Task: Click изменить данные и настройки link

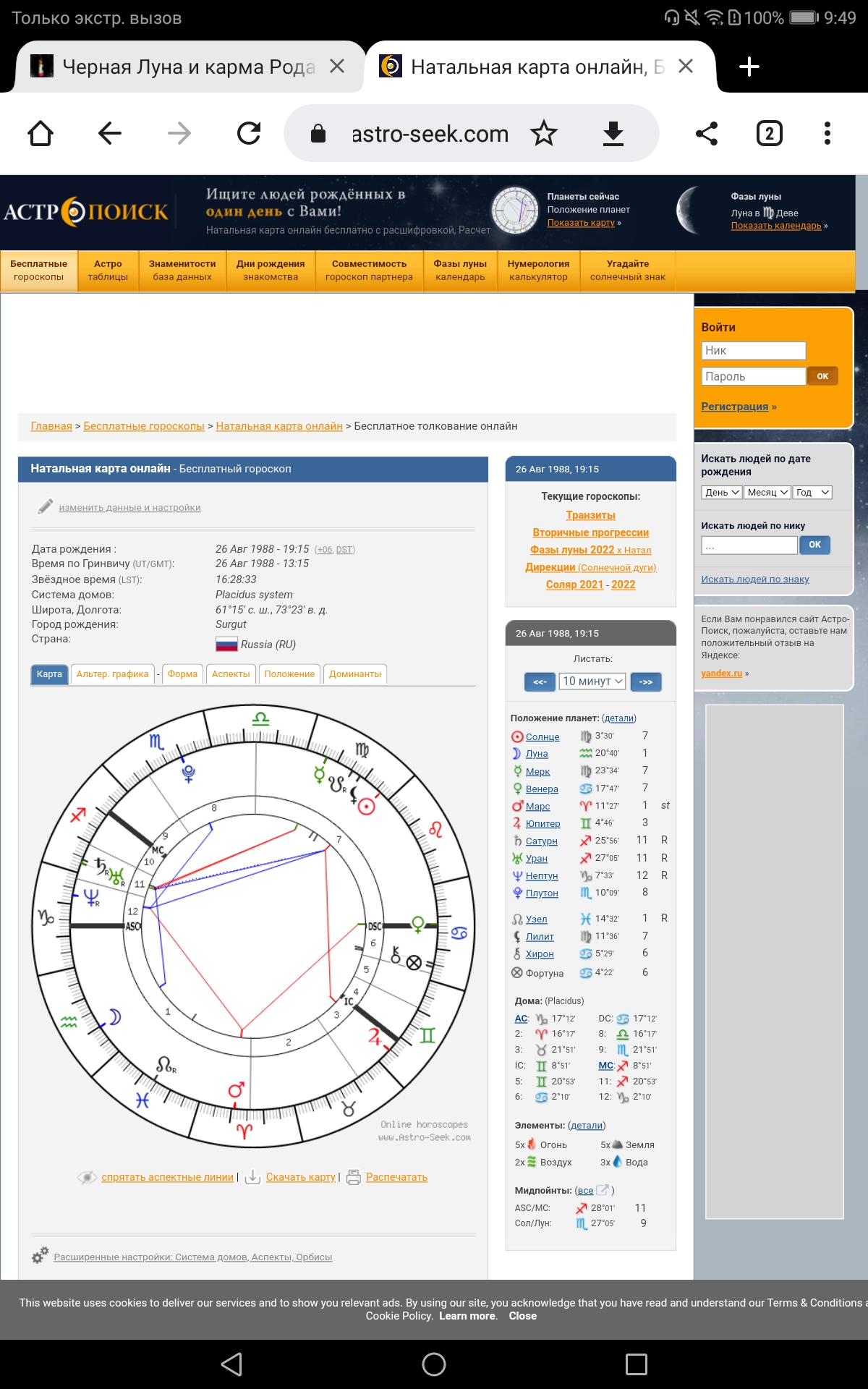Action: (x=130, y=507)
